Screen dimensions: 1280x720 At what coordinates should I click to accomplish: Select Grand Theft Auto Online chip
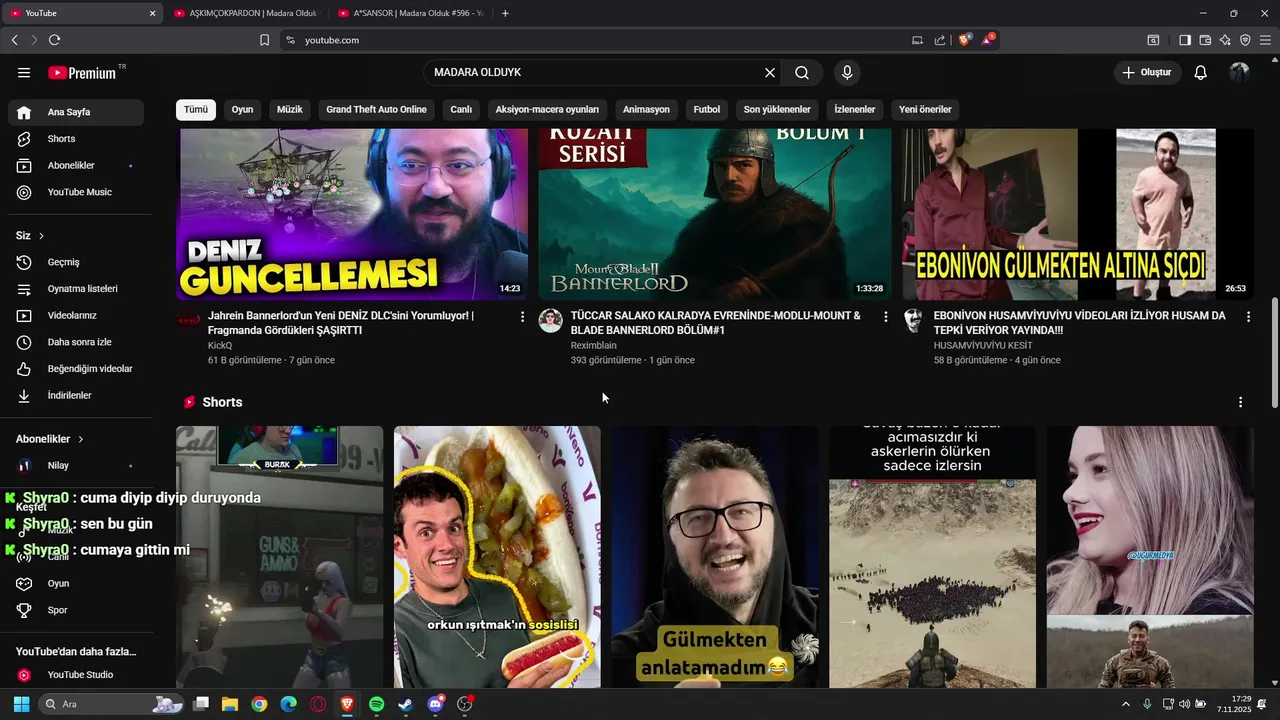click(x=376, y=109)
